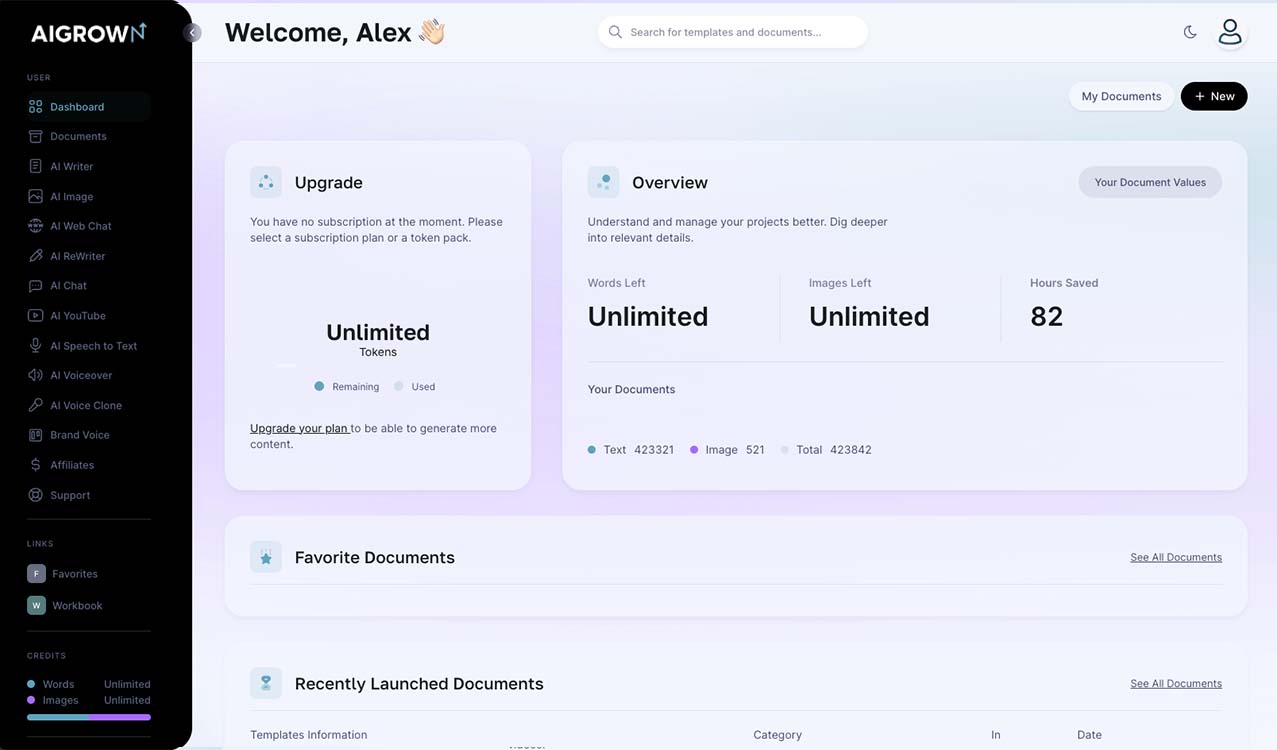Image resolution: width=1277 pixels, height=750 pixels.
Task: Open AI Web Chat
Action: click(x=80, y=226)
